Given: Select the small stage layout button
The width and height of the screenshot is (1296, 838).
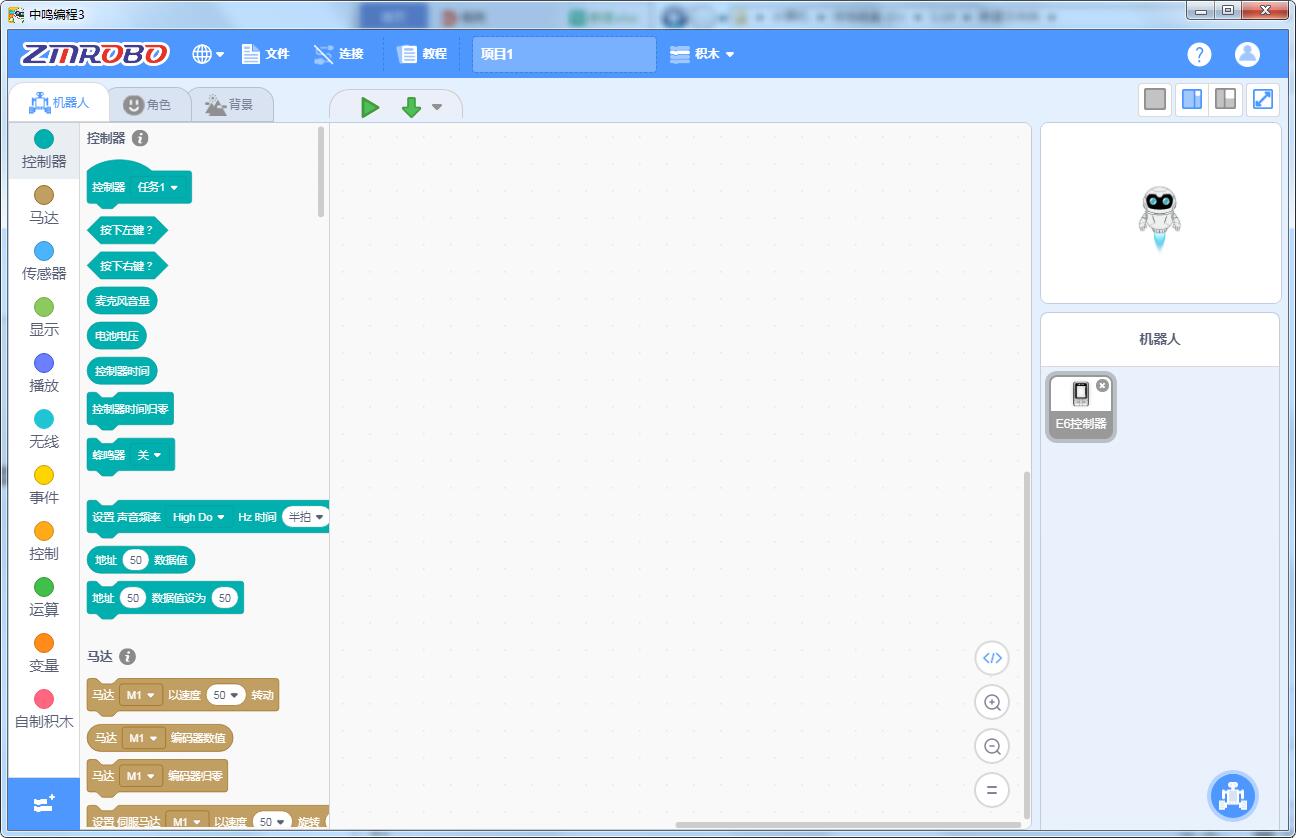Looking at the screenshot, I should pos(1191,99).
